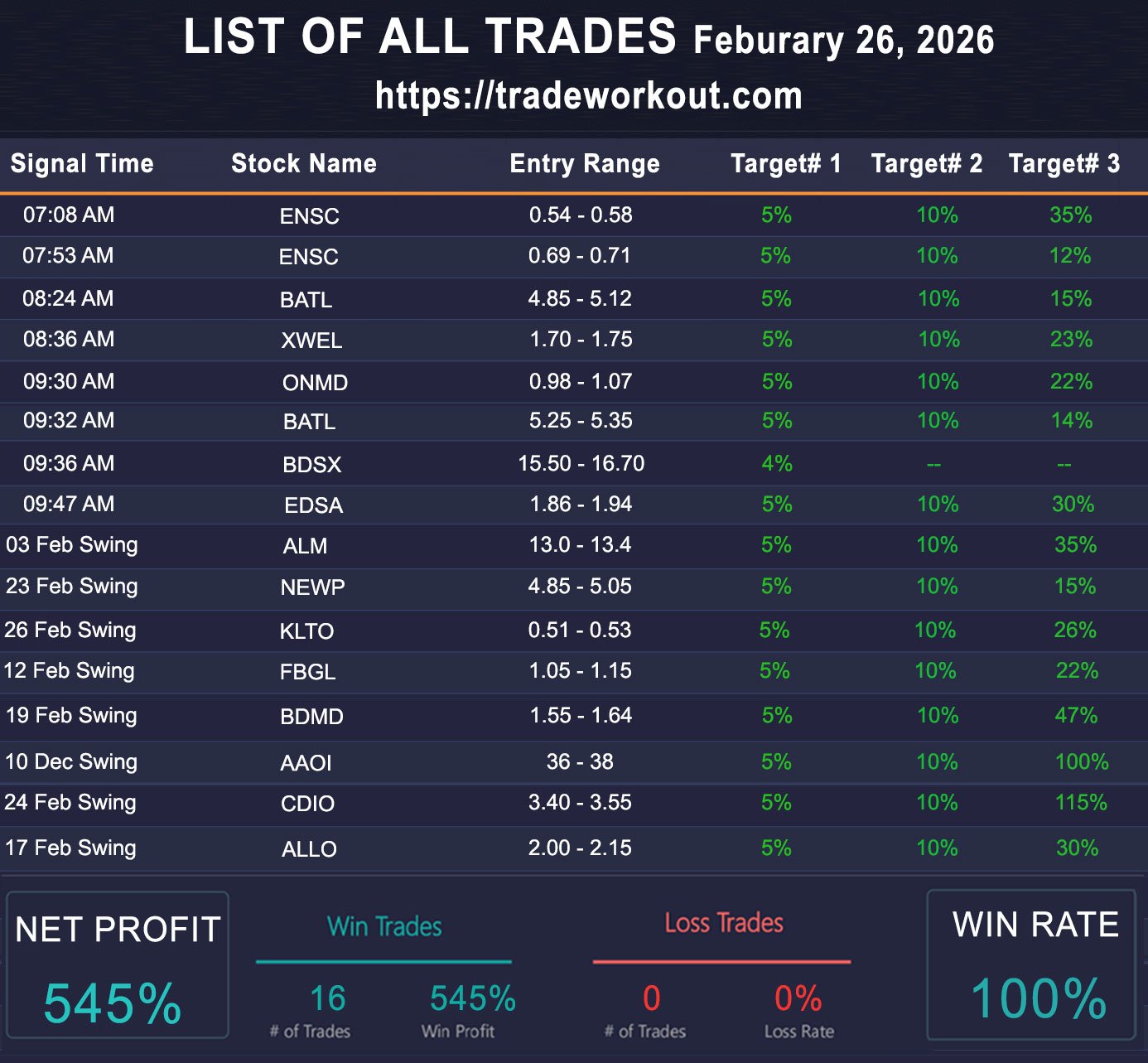Viewport: 1148px width, 1063px height.
Task: Click the EDSA stock name
Action: 313,505
